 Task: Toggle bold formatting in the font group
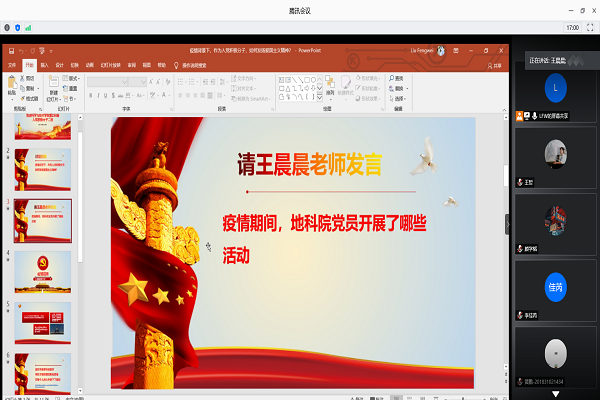click(90, 96)
